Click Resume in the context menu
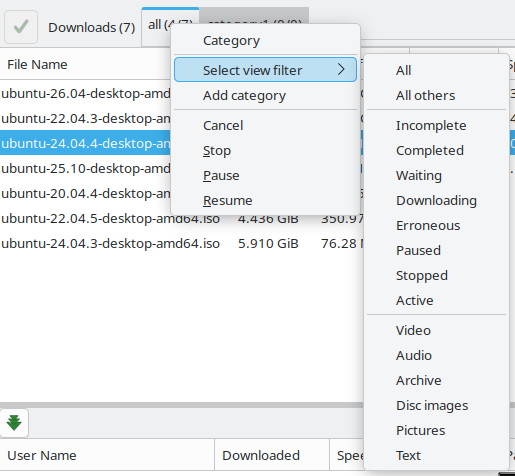The height and width of the screenshot is (476, 515). point(265,201)
